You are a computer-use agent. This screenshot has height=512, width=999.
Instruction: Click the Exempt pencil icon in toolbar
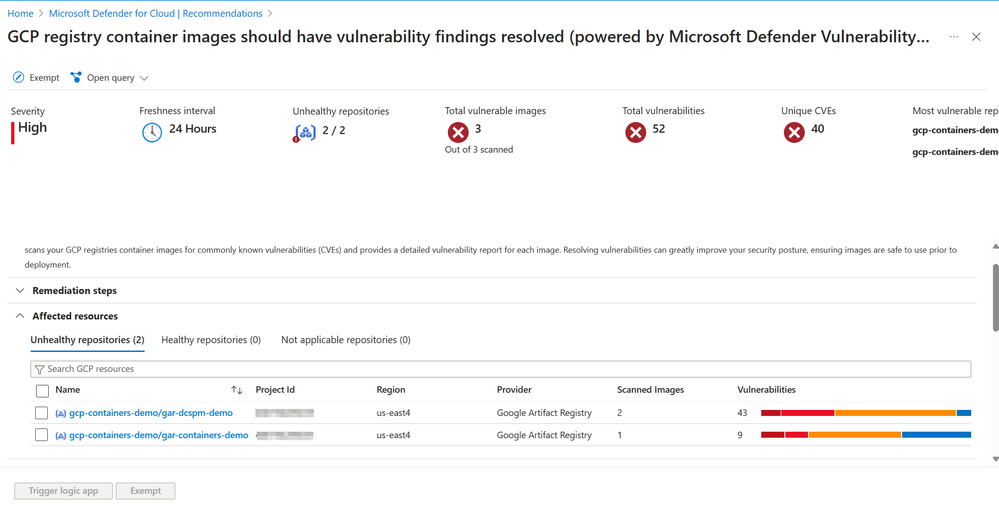pos(18,78)
